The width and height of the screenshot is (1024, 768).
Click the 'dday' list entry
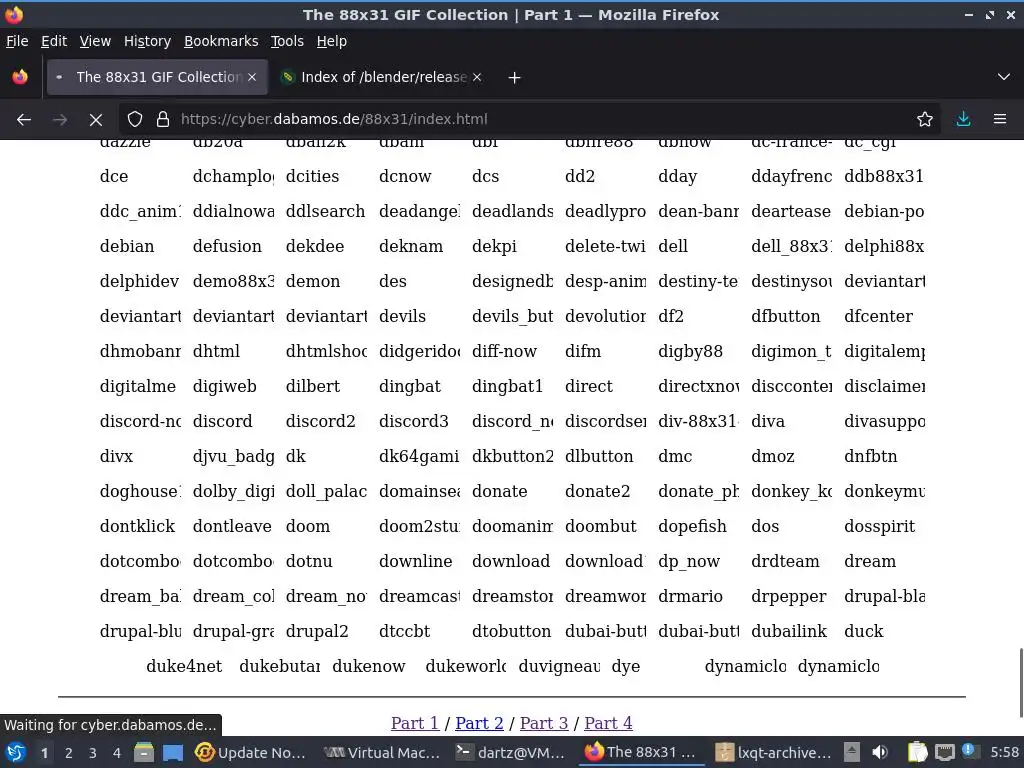pos(677,176)
